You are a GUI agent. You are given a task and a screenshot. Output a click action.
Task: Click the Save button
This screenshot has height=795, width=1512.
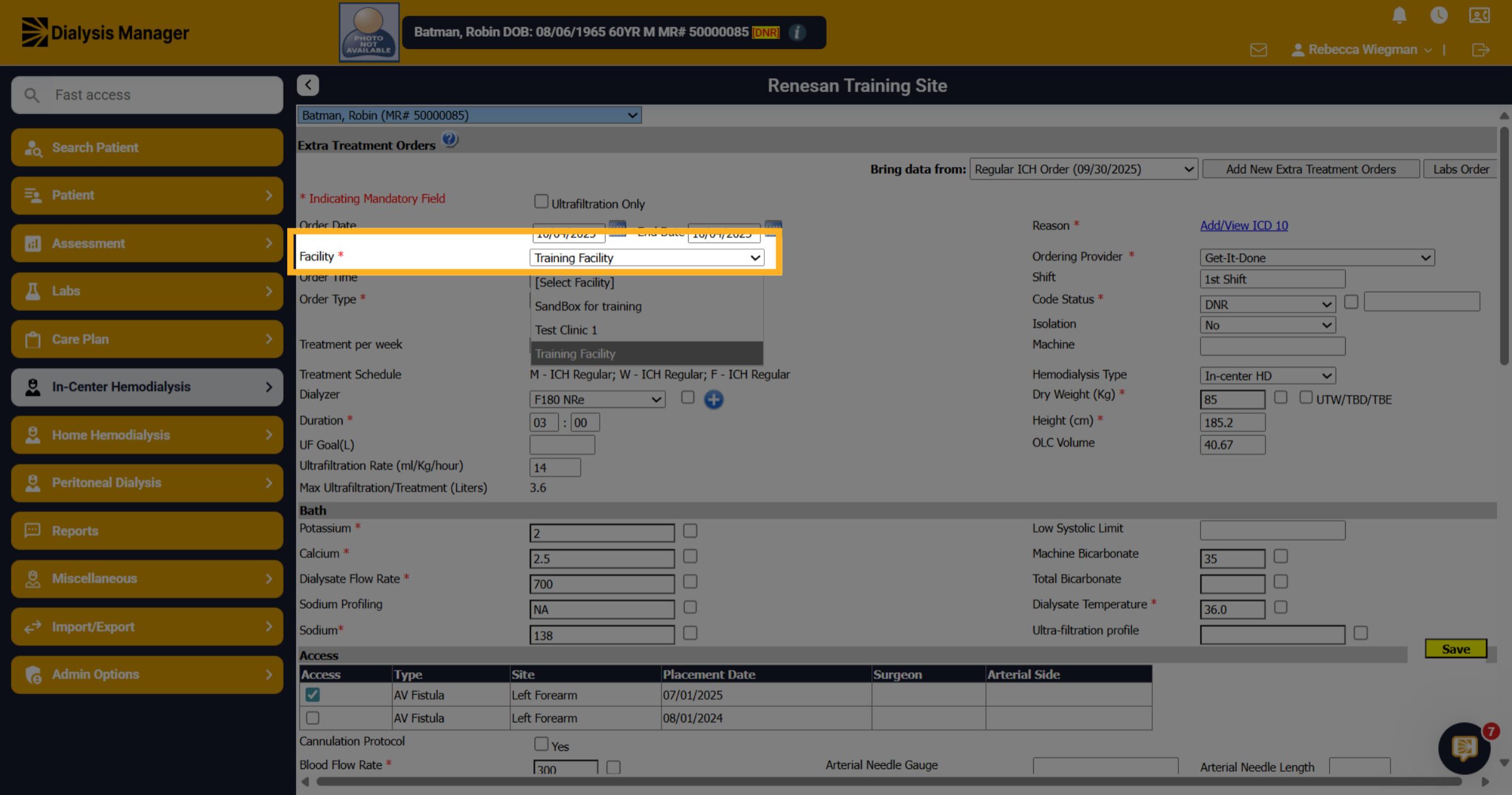[x=1456, y=649]
